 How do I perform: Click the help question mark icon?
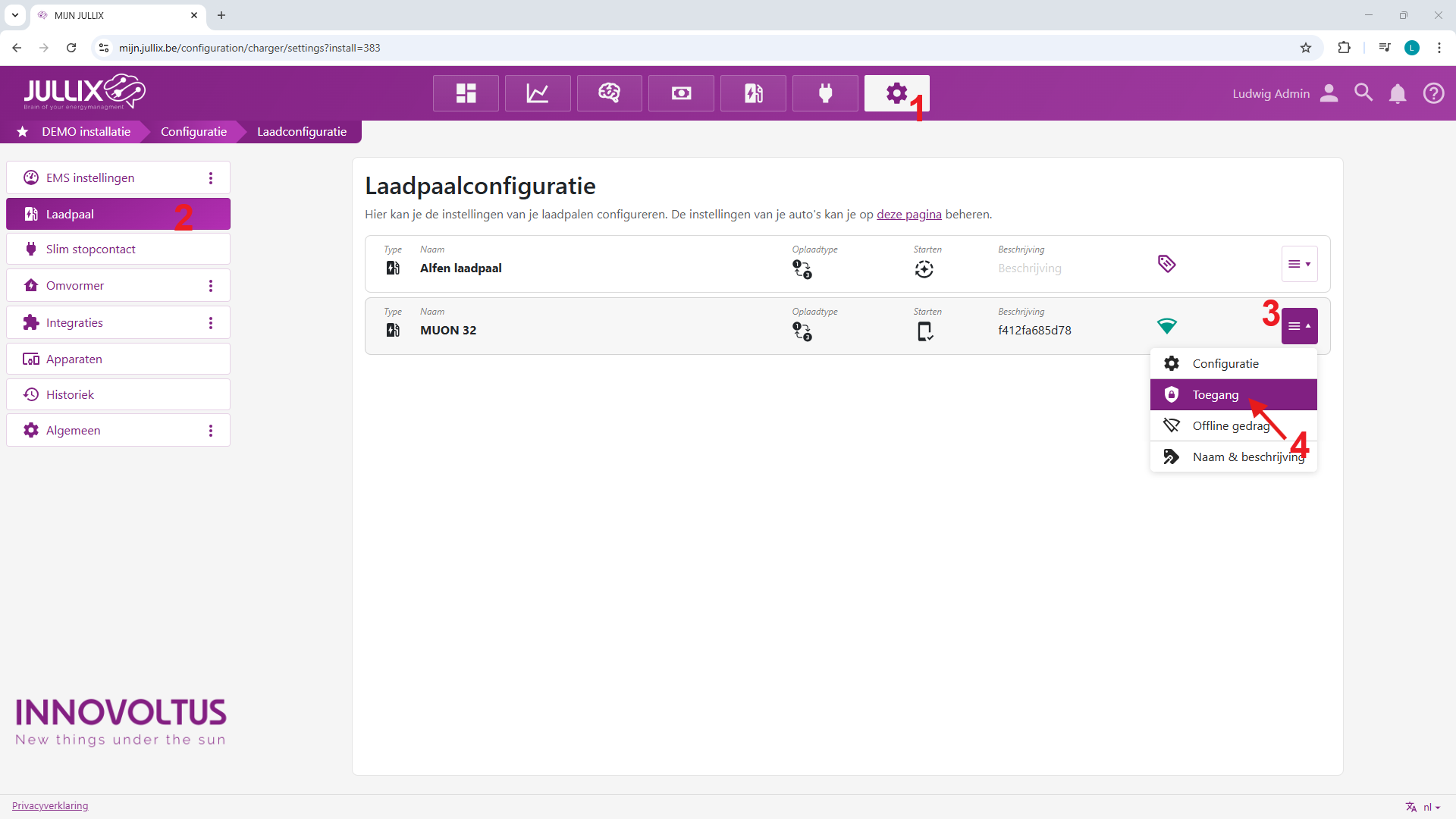(x=1433, y=93)
